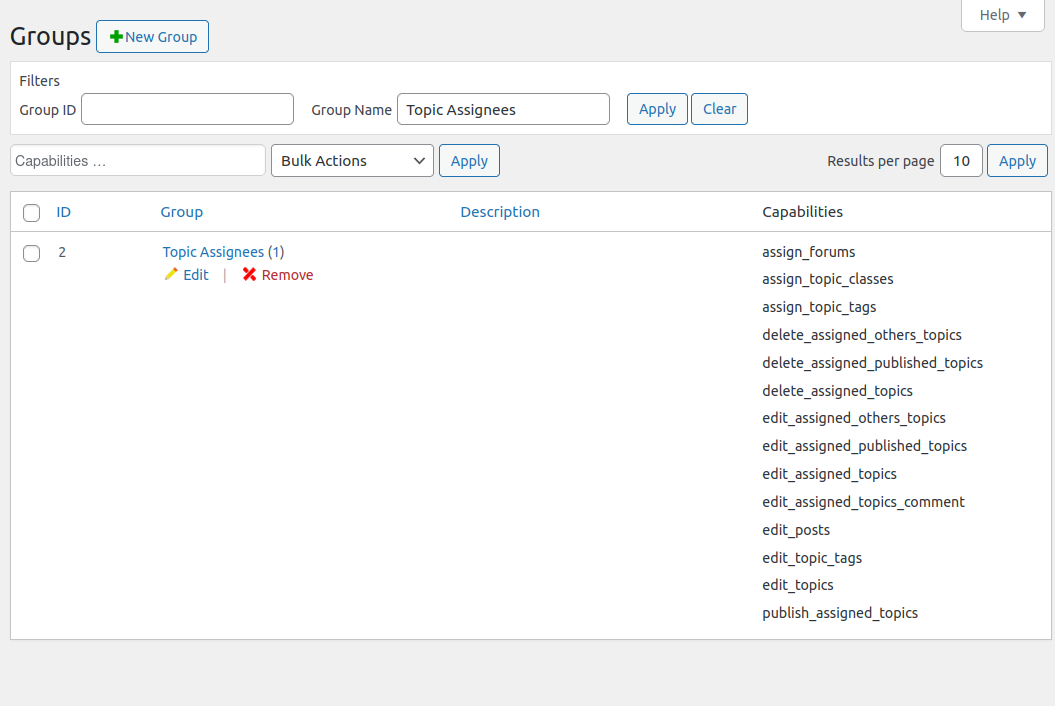
Task: Click the green plus New Group icon
Action: pos(116,37)
